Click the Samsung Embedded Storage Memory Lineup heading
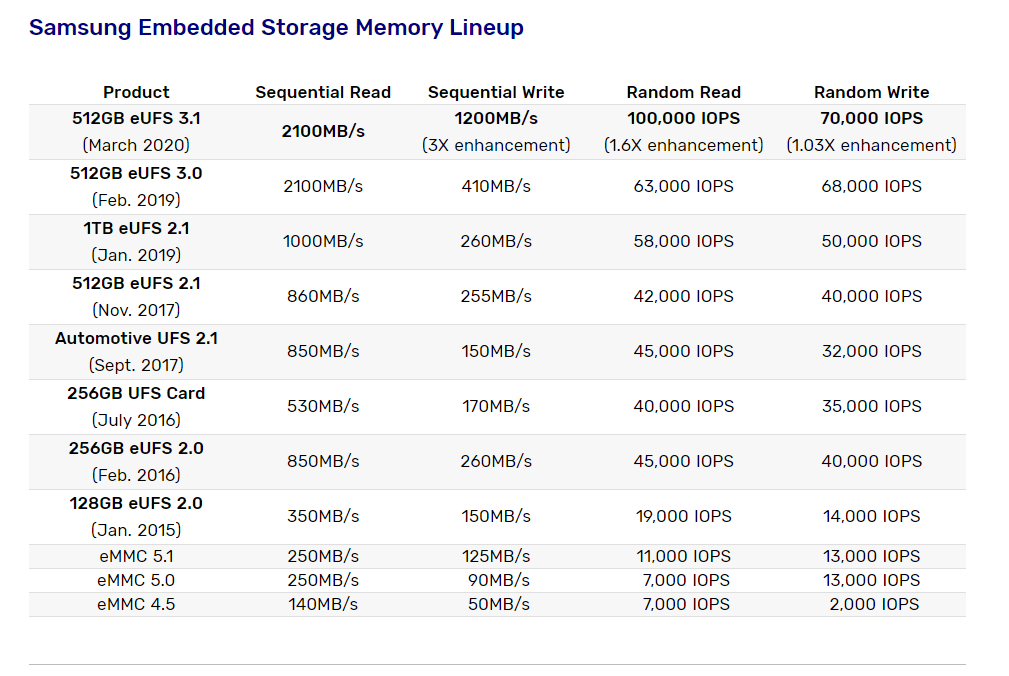This screenshot has width=1009, height=676. 276,27
